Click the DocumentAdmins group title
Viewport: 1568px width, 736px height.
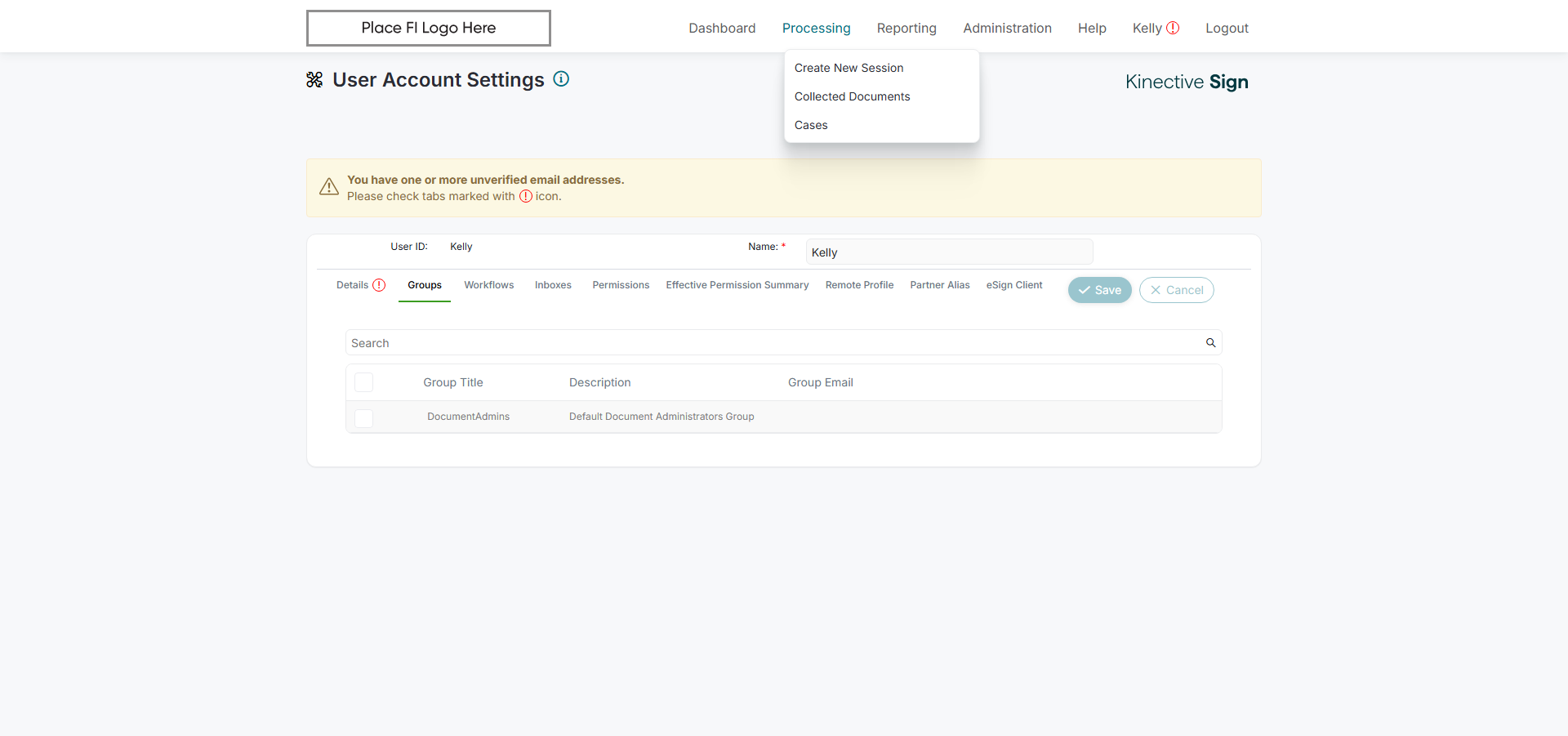click(x=468, y=417)
